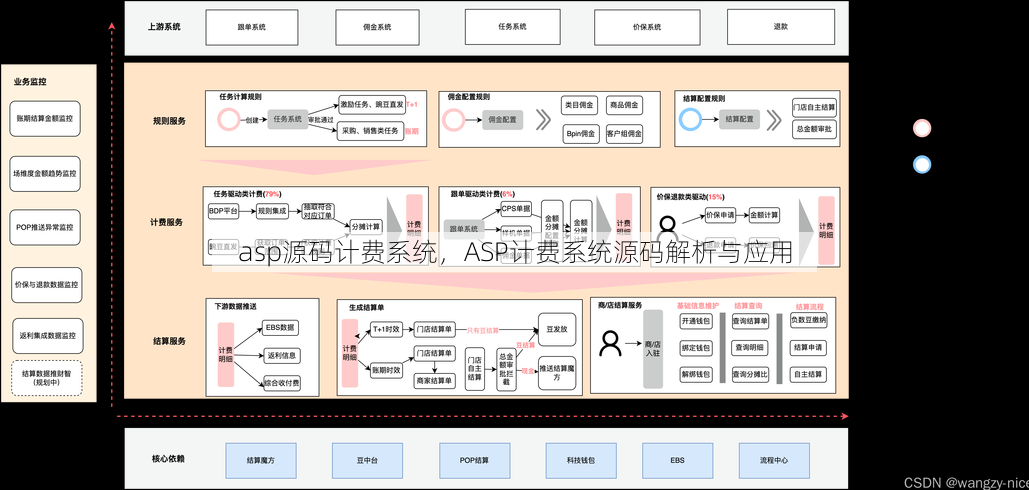The image size is (1029, 490).
Task: Click the gray 佣金配置 box
Action: point(503,120)
